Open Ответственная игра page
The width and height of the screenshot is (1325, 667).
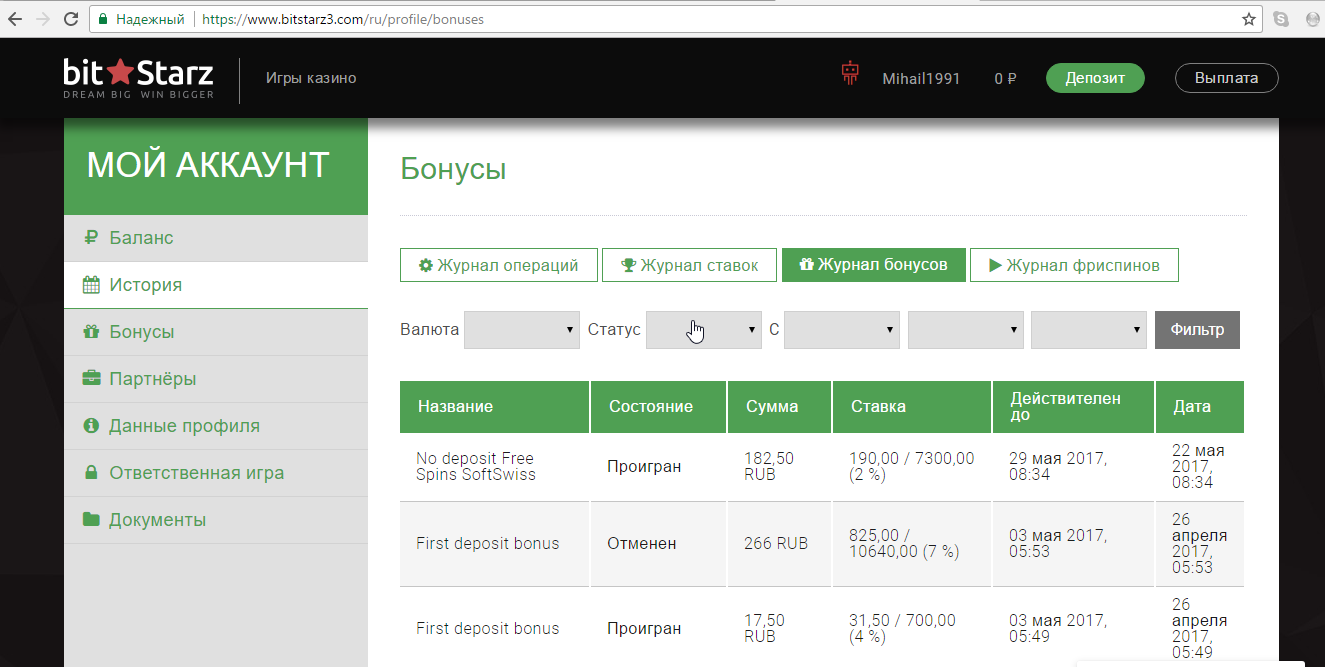coord(196,473)
